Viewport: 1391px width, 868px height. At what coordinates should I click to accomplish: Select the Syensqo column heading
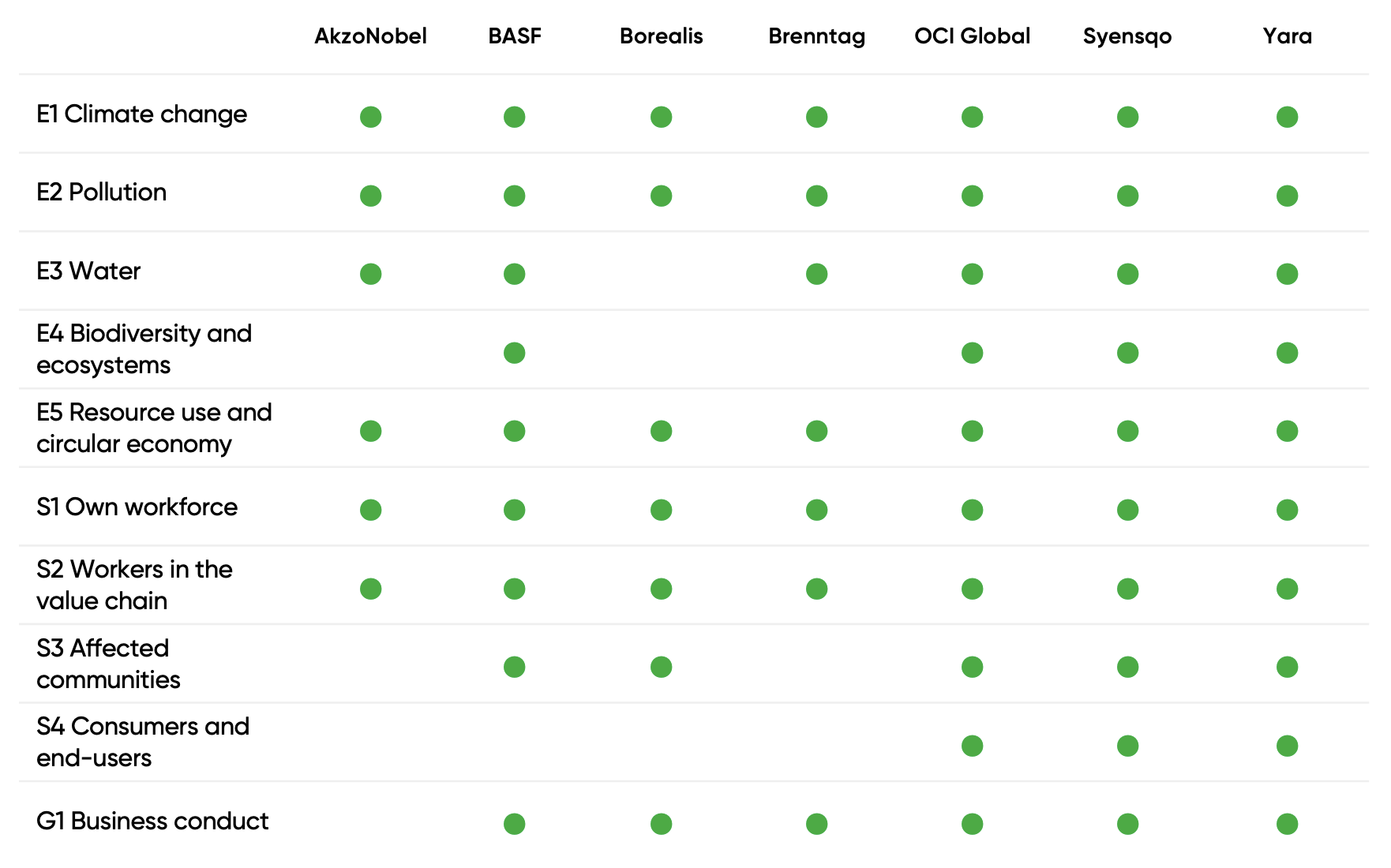point(1127,36)
